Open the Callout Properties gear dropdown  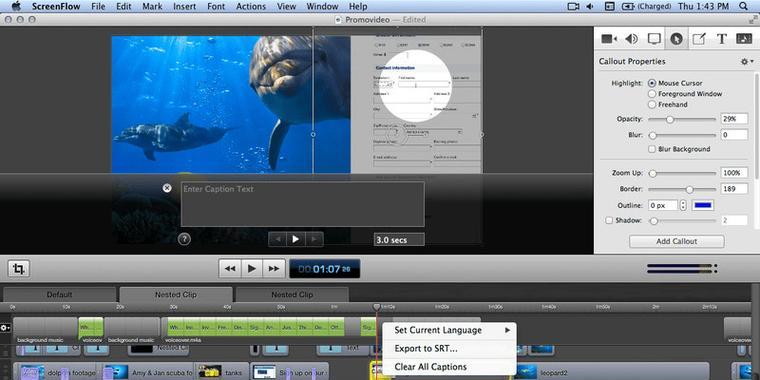[x=746, y=62]
